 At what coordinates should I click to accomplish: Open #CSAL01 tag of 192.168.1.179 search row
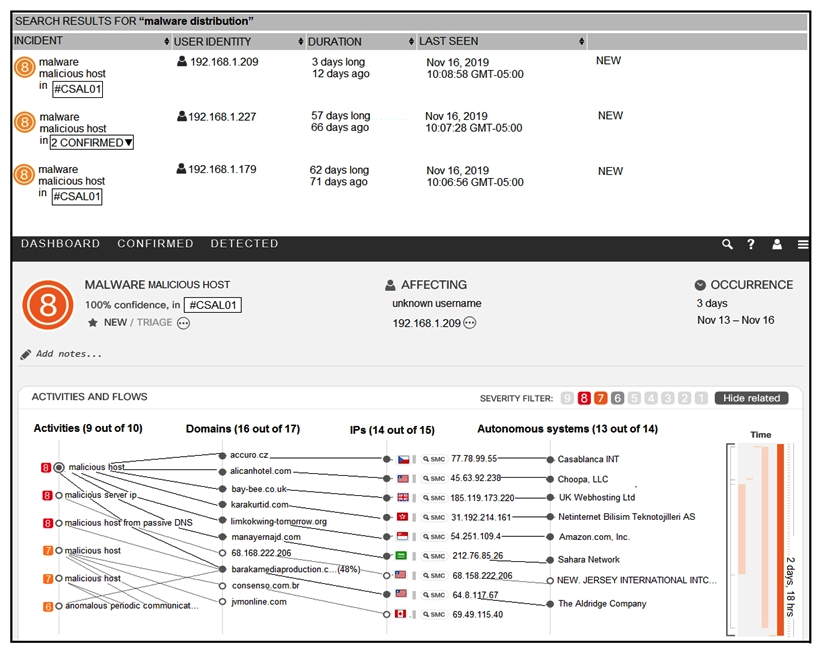pos(77,196)
